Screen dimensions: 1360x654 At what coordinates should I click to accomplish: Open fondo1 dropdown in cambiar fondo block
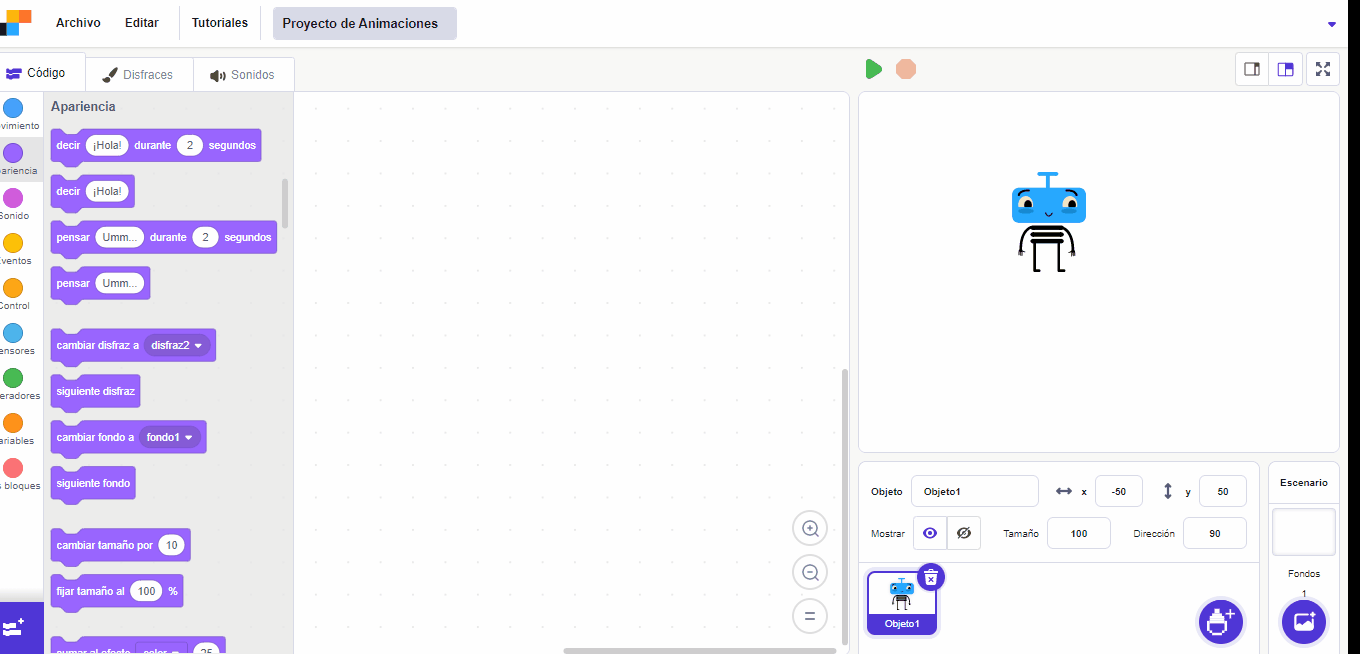click(170, 437)
